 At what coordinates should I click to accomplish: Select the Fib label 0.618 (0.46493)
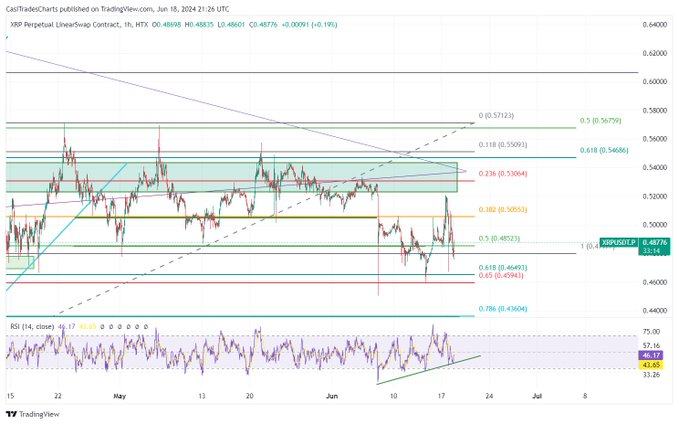click(x=503, y=268)
